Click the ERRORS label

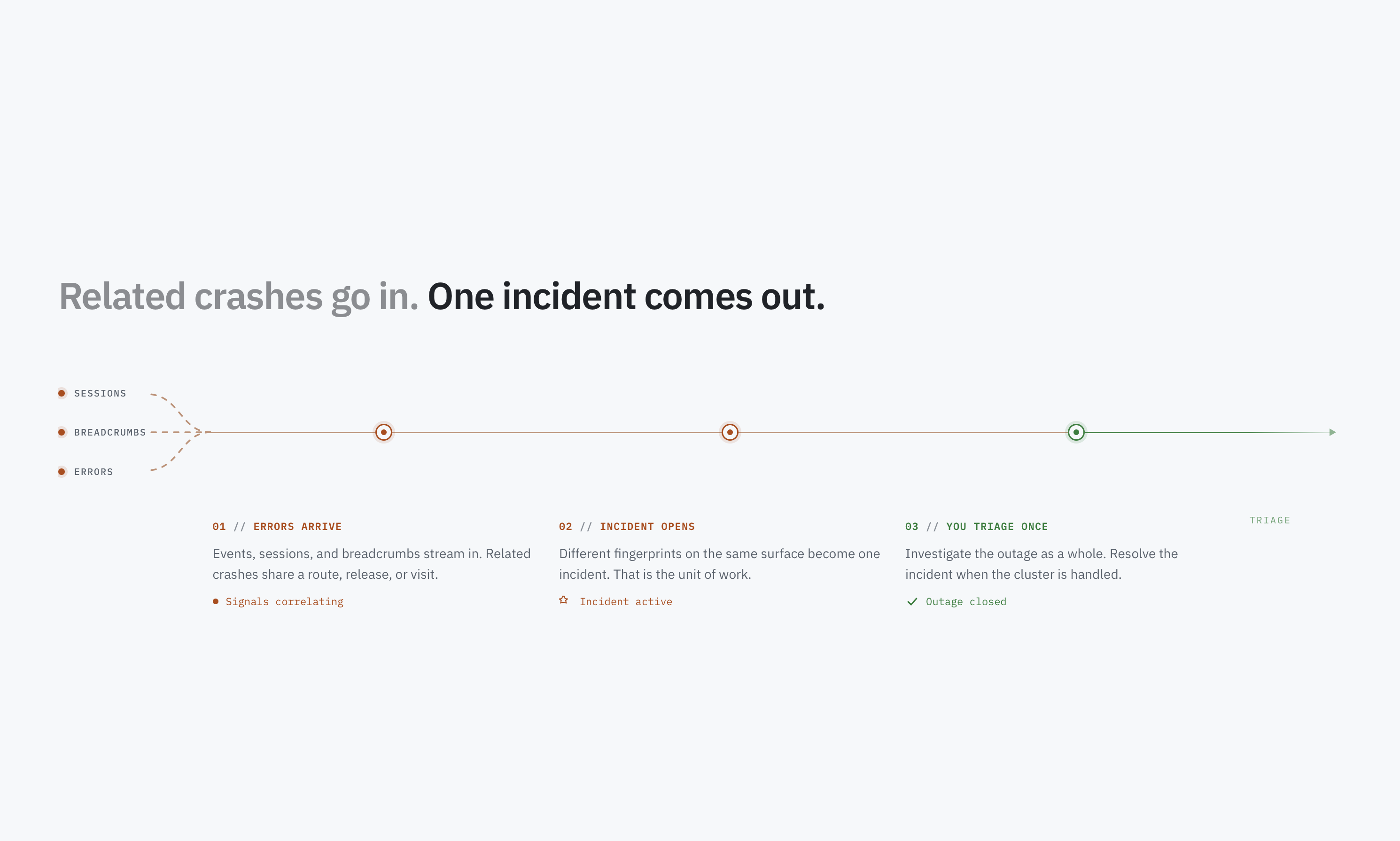tap(93, 472)
